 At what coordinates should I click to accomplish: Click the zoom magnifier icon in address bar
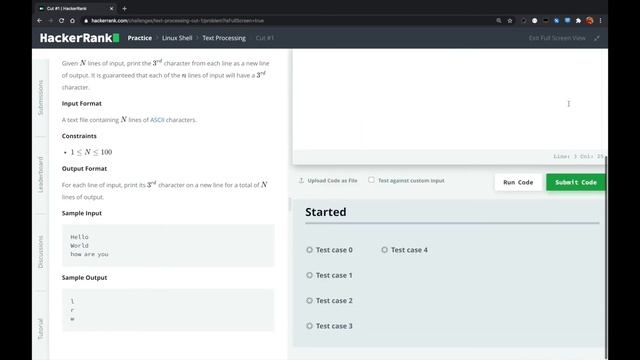(498, 20)
